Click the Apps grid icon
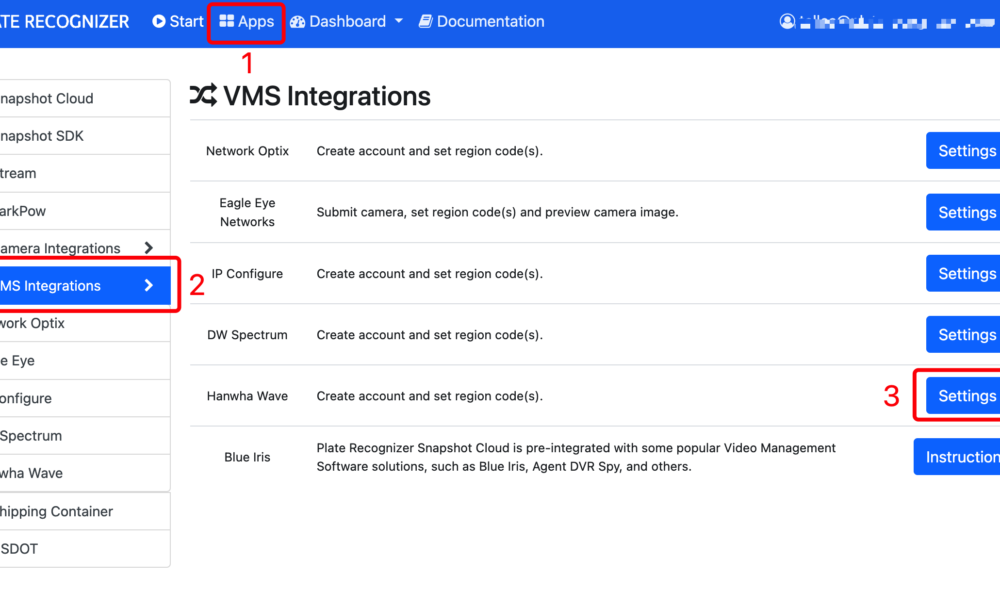This screenshot has width=1000, height=592. click(226, 21)
